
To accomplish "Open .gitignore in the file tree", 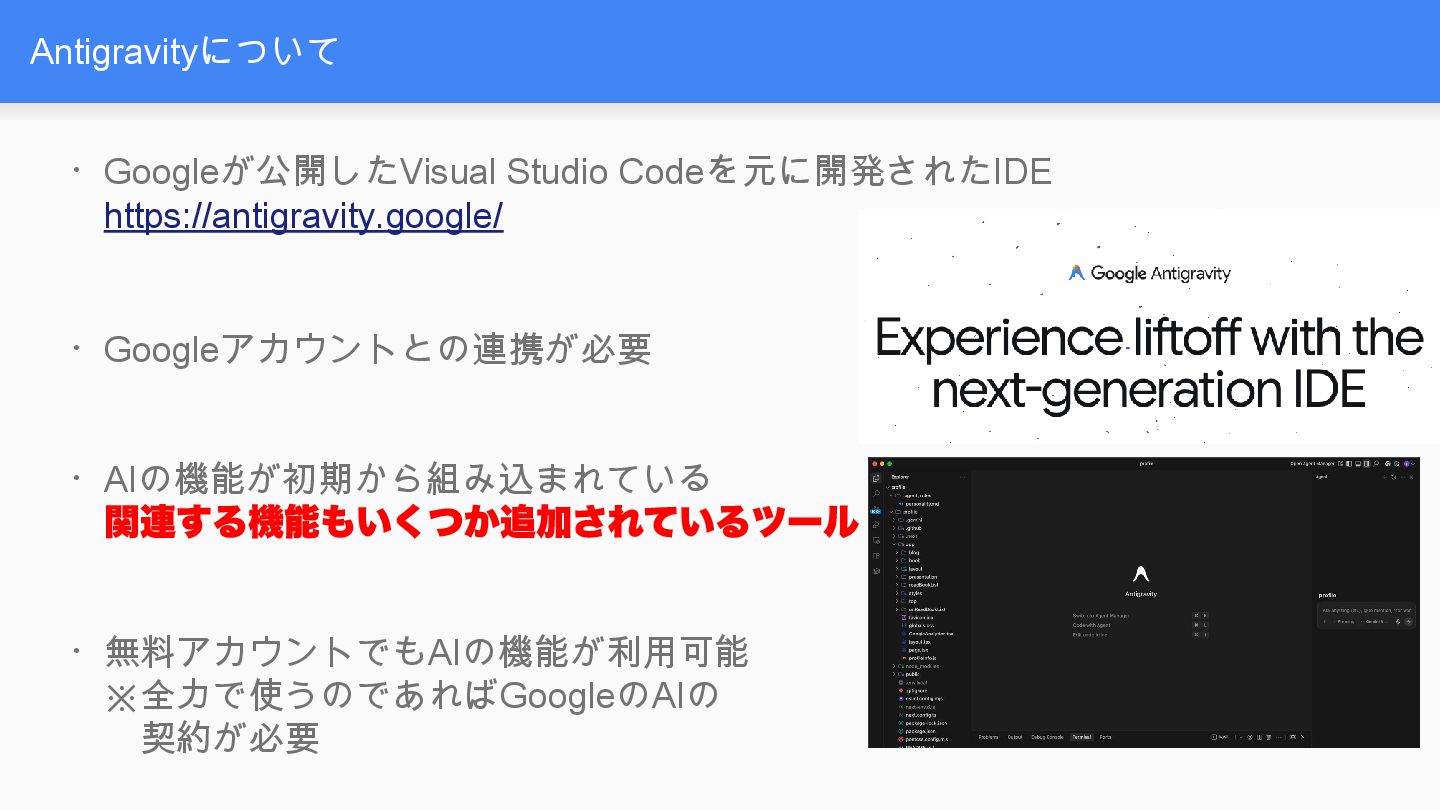I will 915,691.
